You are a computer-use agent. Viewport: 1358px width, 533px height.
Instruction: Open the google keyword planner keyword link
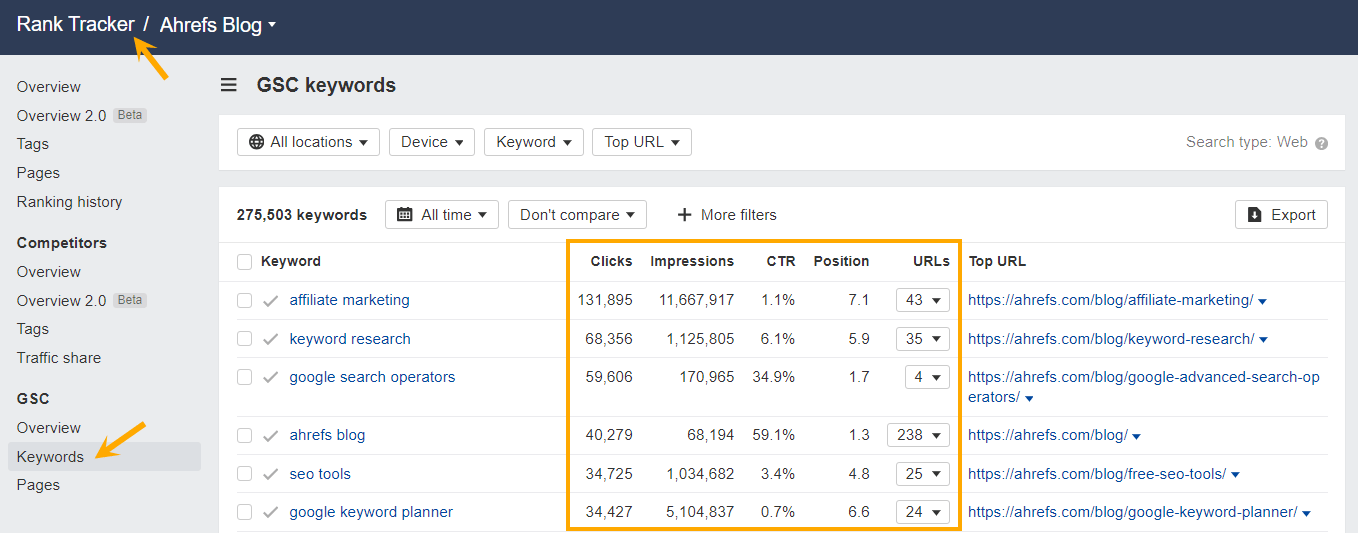pyautogui.click(x=371, y=512)
